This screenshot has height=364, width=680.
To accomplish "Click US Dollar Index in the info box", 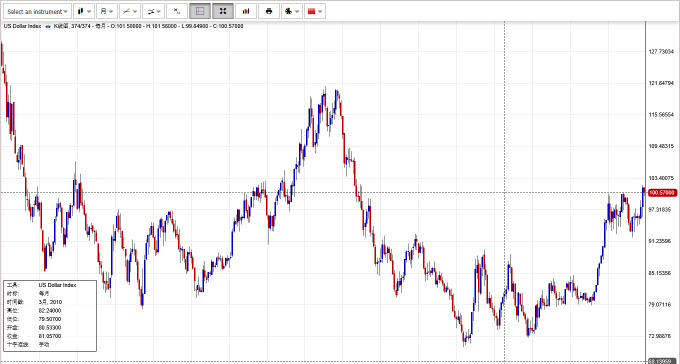I will [x=57, y=285].
